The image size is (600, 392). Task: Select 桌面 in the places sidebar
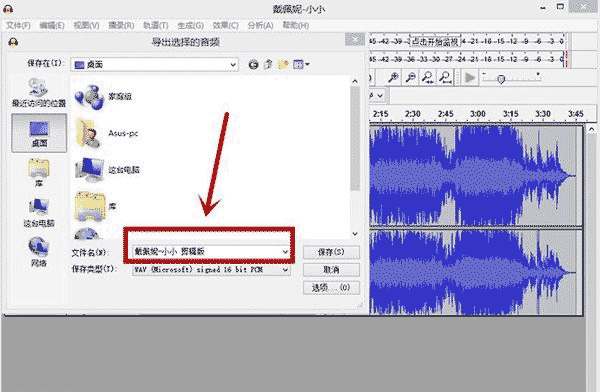click(39, 133)
